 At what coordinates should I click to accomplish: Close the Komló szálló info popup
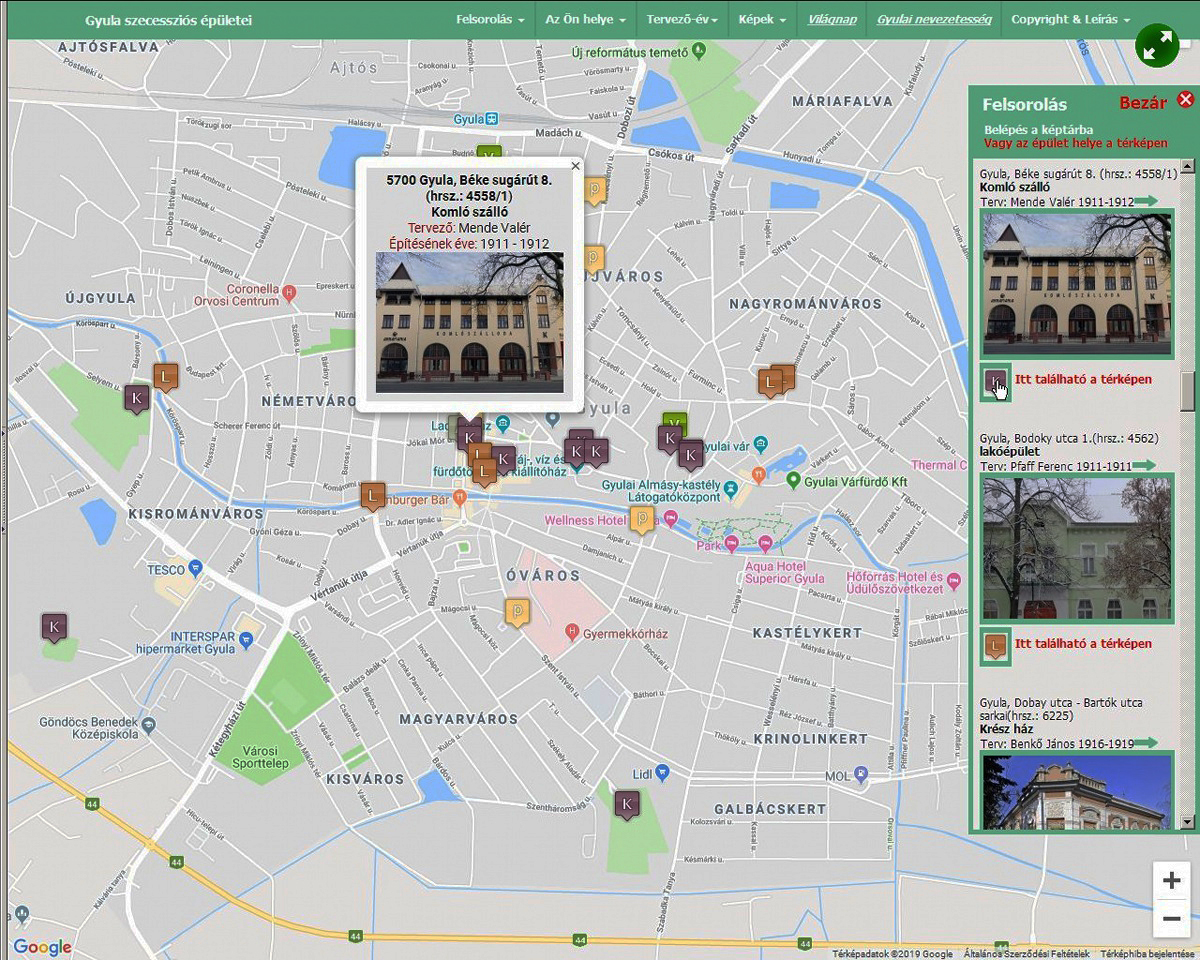click(x=575, y=167)
